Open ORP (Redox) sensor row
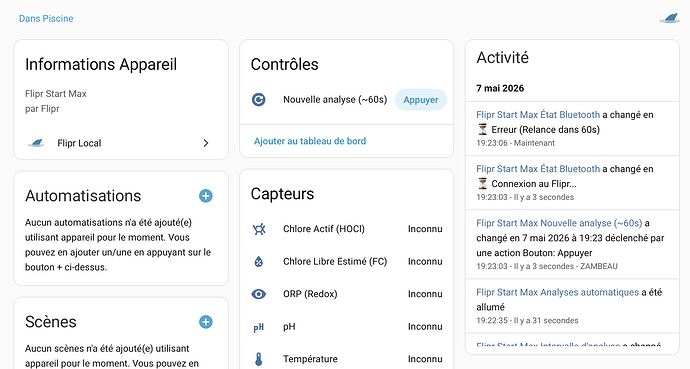This screenshot has height=369, width=690. (x=347, y=294)
